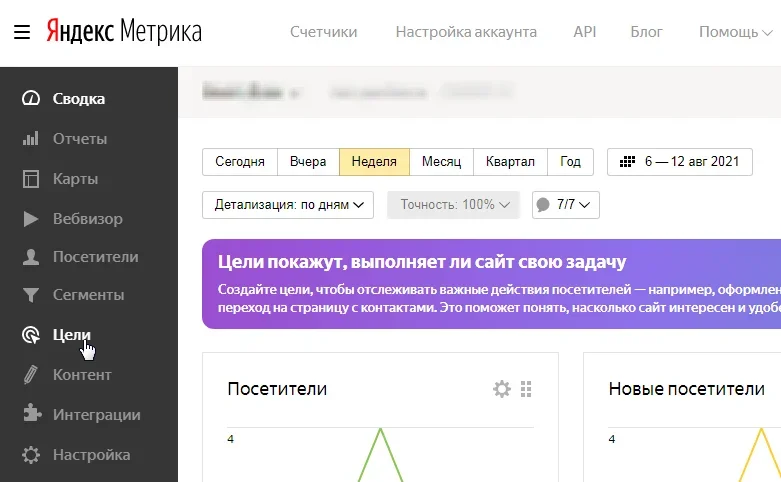Click the purple Цели promo banner

pyautogui.click(x=492, y=284)
